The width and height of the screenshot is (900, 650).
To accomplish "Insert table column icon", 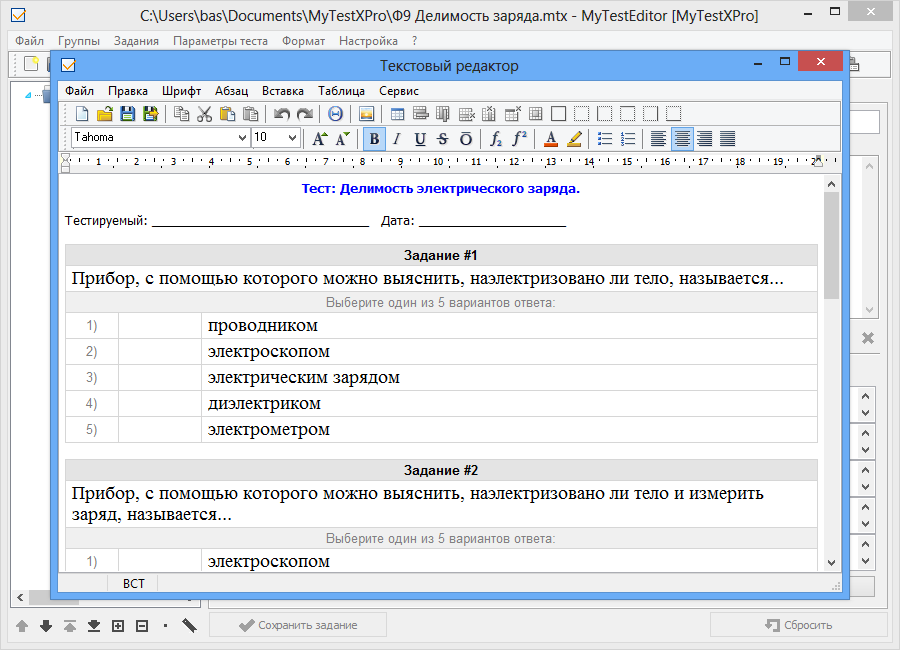I will click(x=443, y=114).
